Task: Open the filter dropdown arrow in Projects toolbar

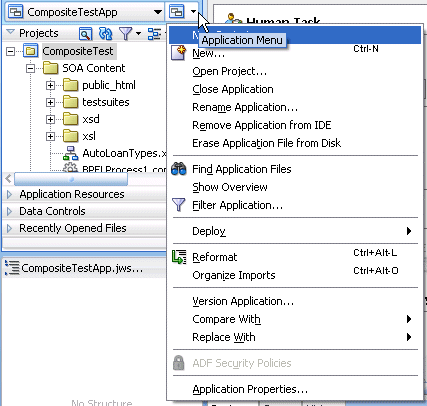Action: pos(138,33)
